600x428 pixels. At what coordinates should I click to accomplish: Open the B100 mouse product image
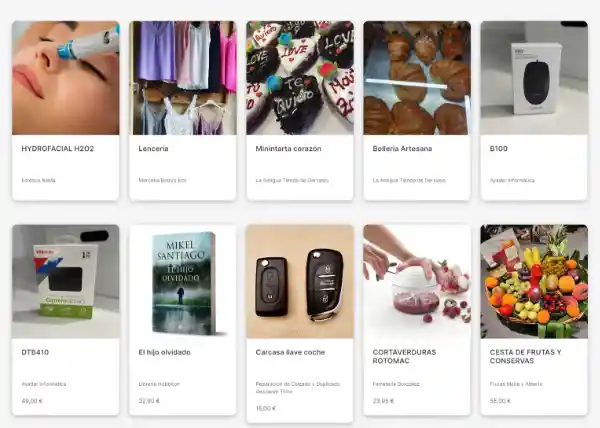[x=534, y=78]
